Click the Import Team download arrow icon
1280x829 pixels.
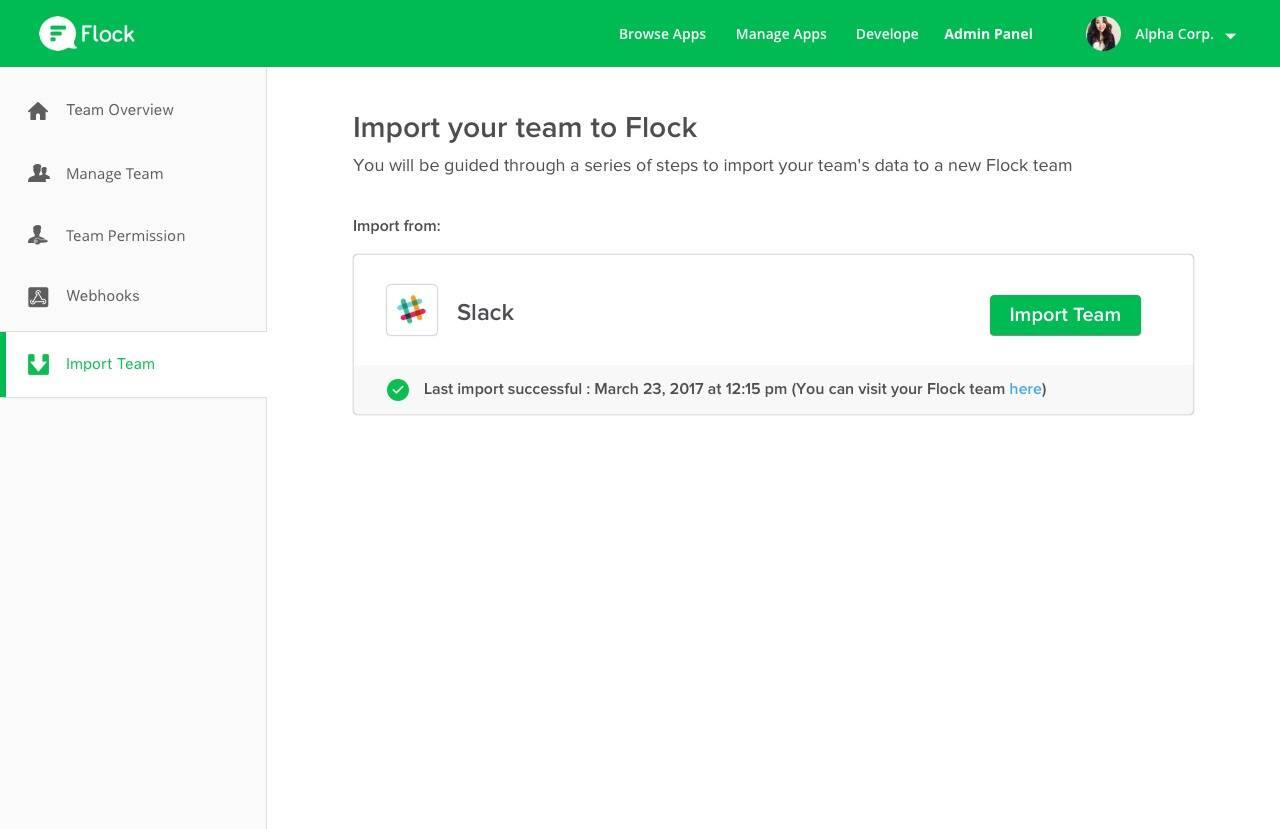point(38,364)
